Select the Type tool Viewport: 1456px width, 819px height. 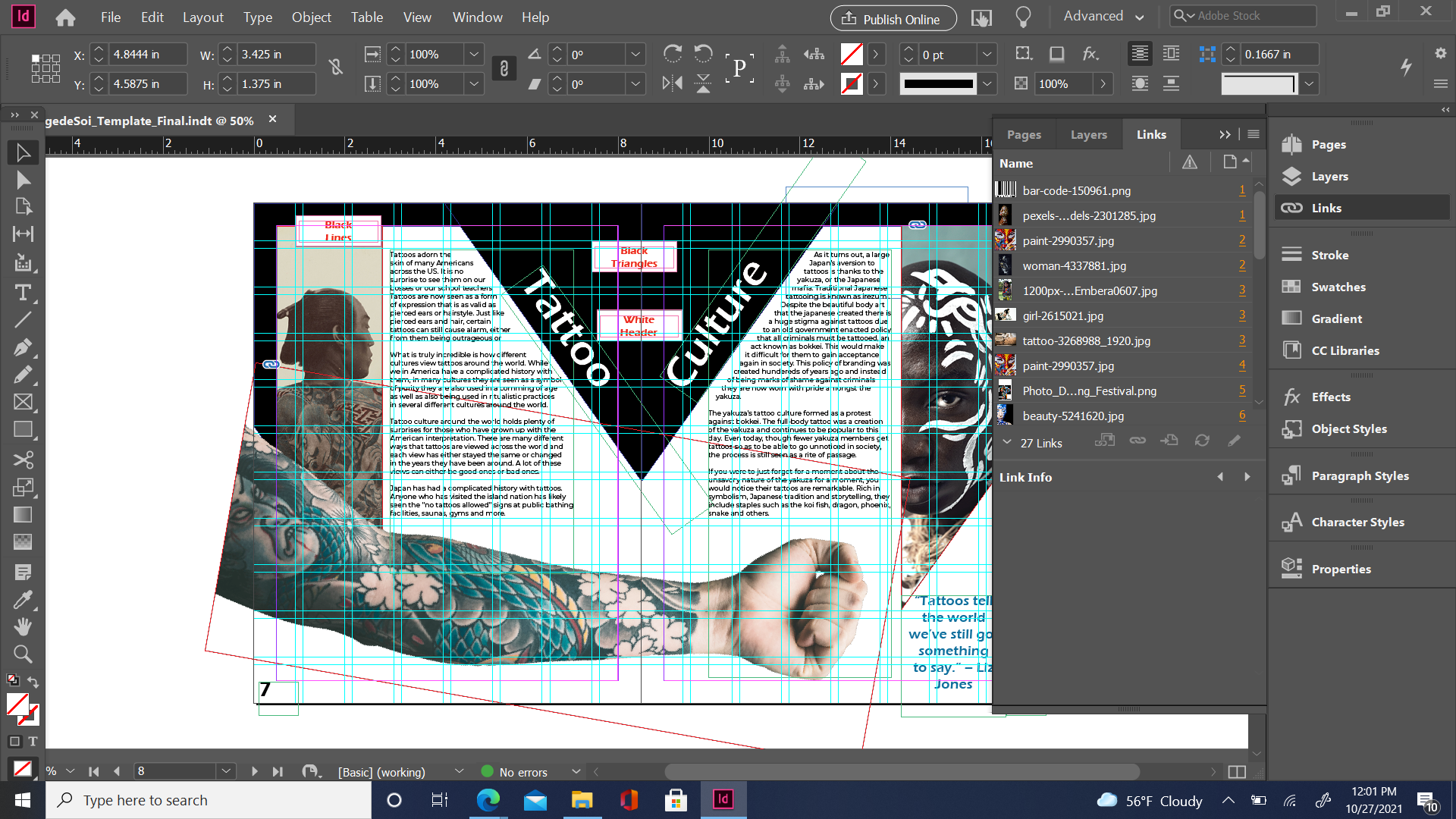(x=23, y=293)
